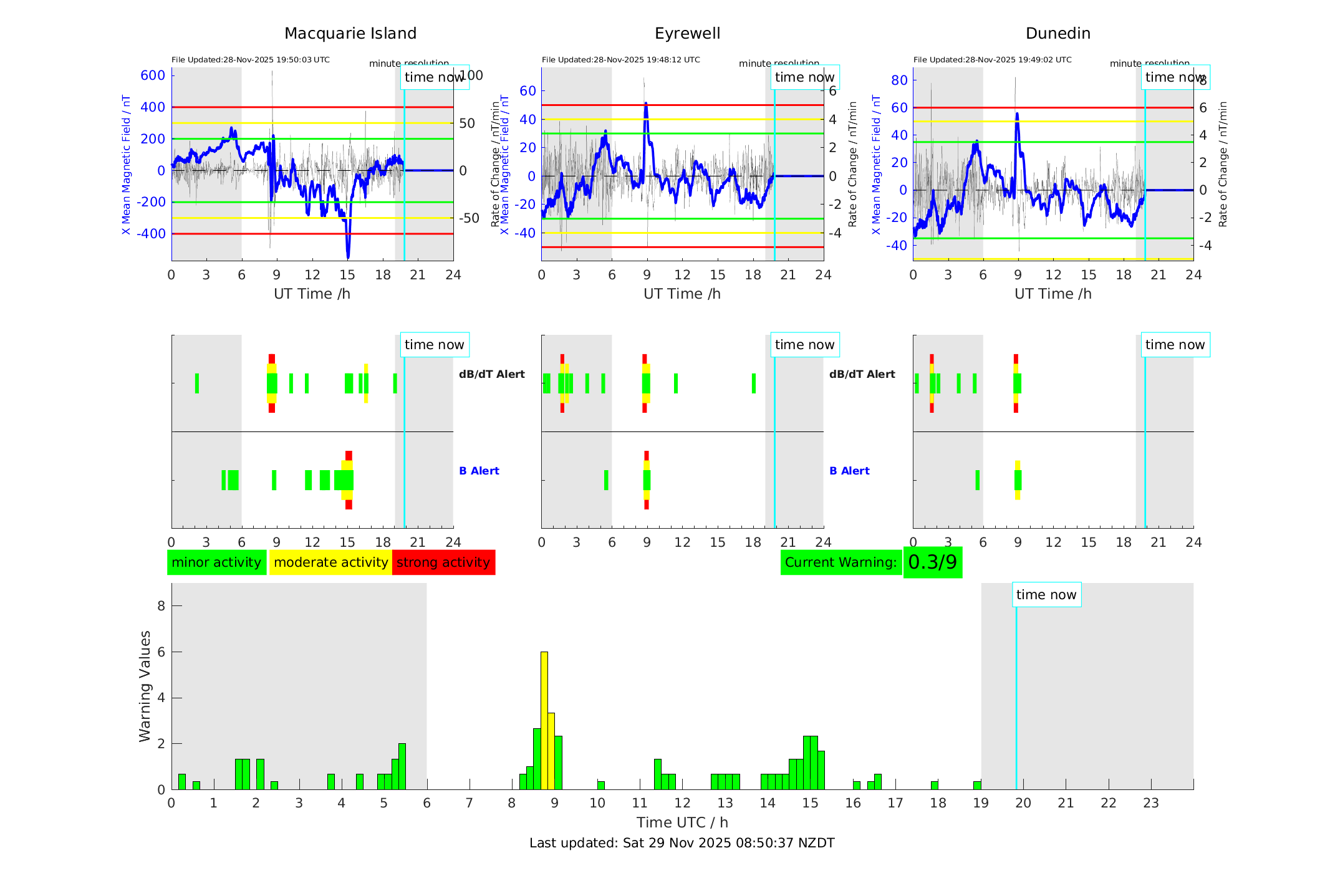1320x896 pixels.
Task: Click the Eyrewell B Alert label
Action: pos(849,471)
